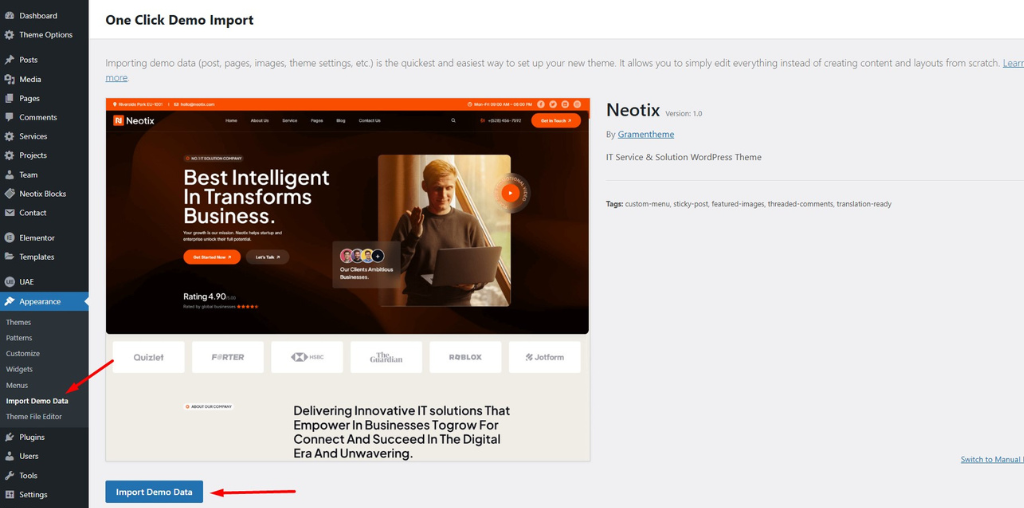Open the Neotix Blocks menu item
The width and height of the screenshot is (1024, 508).
[x=42, y=194]
